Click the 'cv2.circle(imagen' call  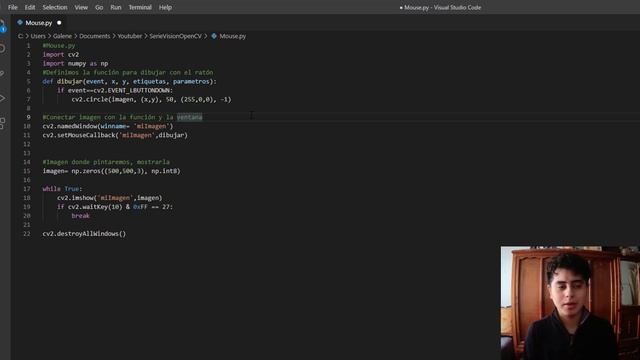click(151, 99)
